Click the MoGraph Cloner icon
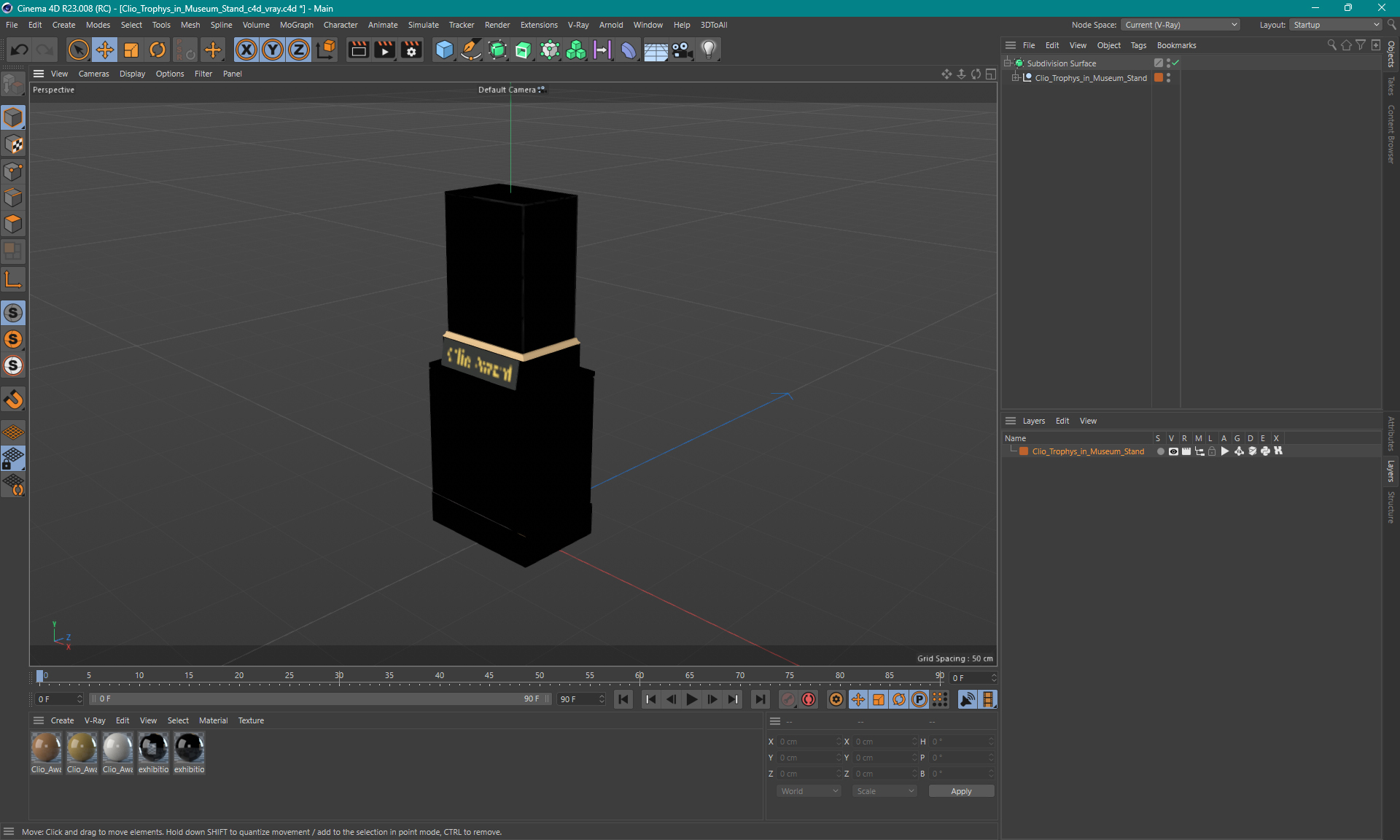Screen dimensions: 1400x840 coord(576,50)
